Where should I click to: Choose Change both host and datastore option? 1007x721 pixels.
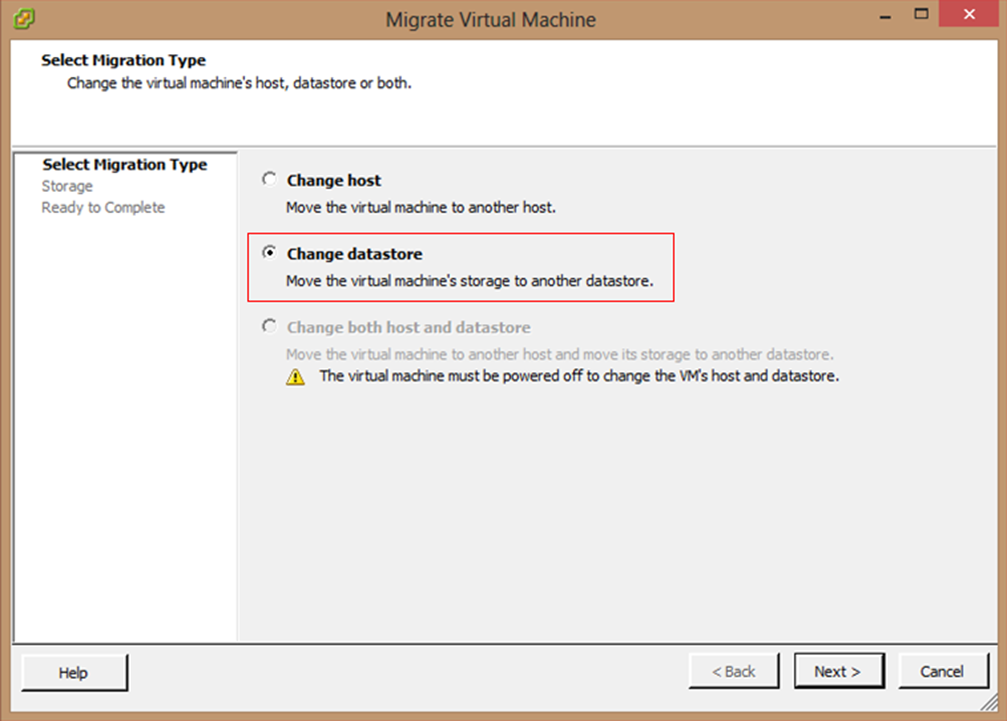tap(269, 327)
